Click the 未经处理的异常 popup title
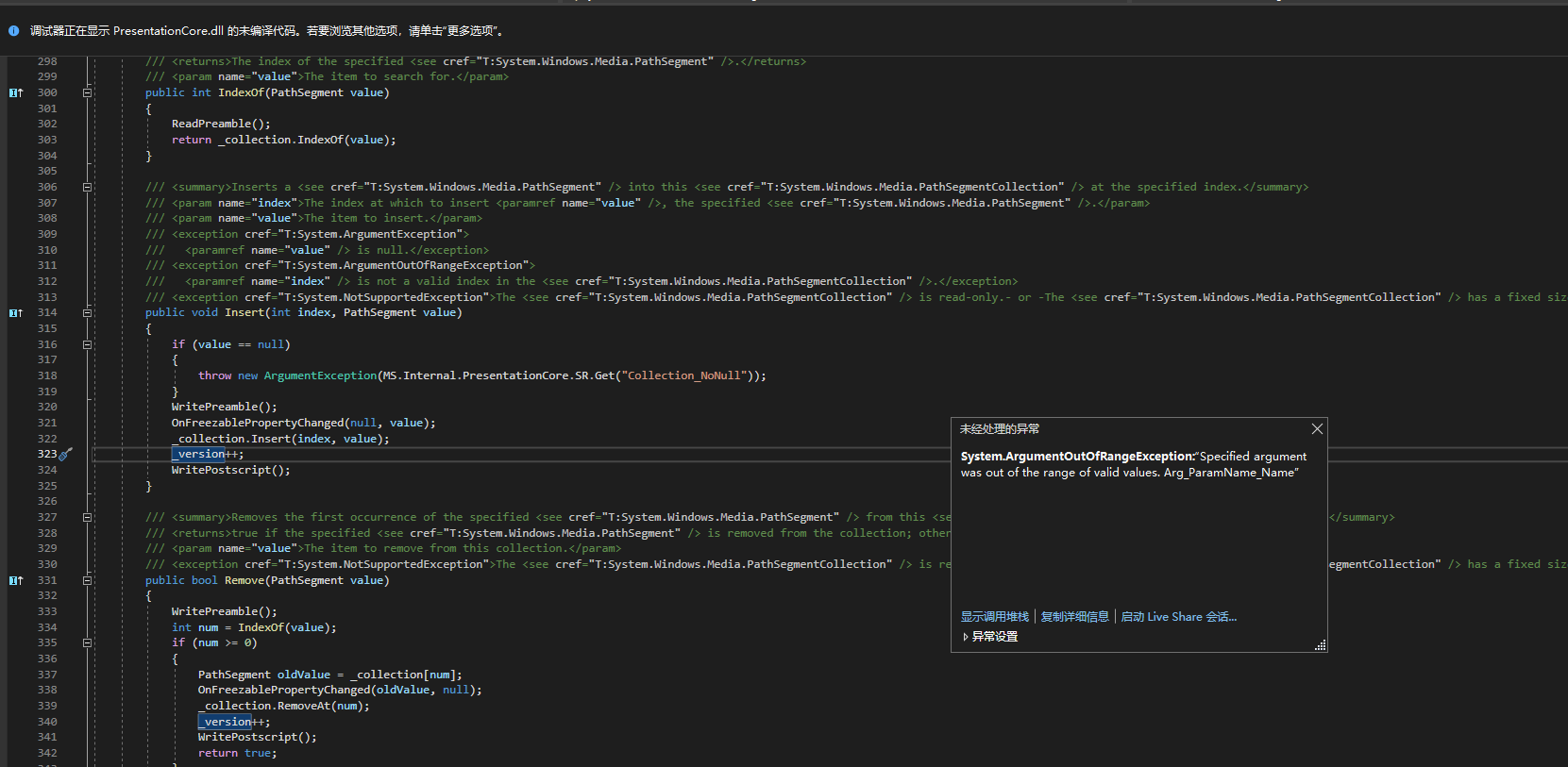 pos(1000,429)
